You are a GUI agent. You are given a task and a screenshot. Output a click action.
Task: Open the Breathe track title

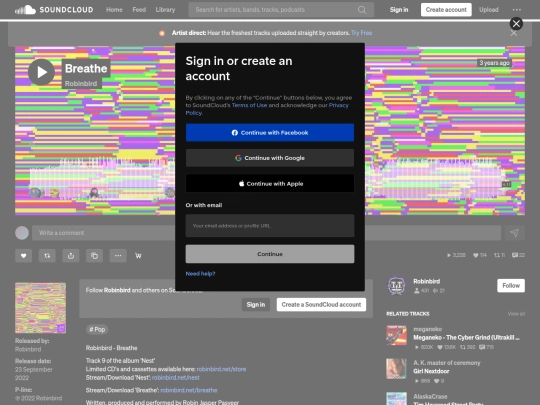tap(86, 69)
